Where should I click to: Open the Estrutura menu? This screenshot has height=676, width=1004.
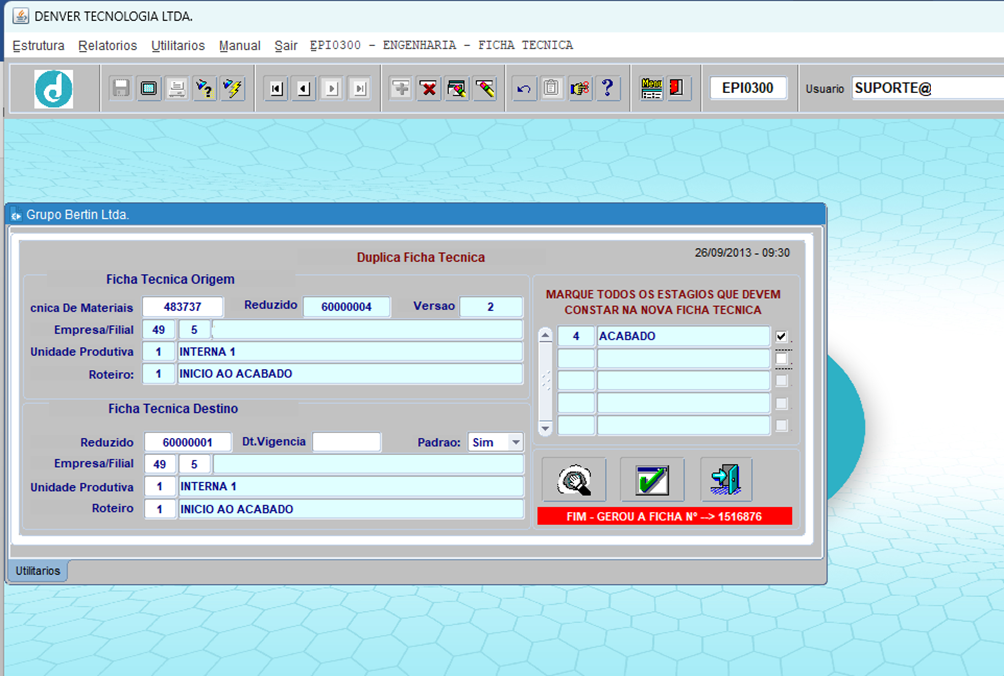(38, 45)
